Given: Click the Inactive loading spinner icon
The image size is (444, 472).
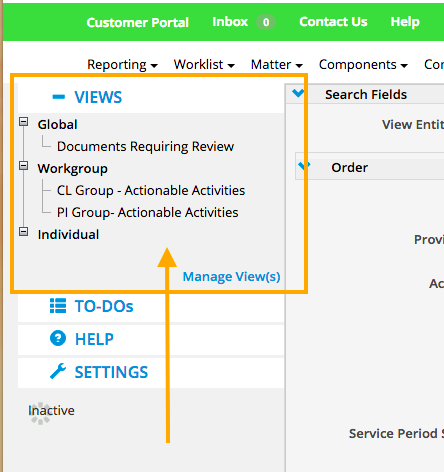Looking at the screenshot, I should point(40,413).
